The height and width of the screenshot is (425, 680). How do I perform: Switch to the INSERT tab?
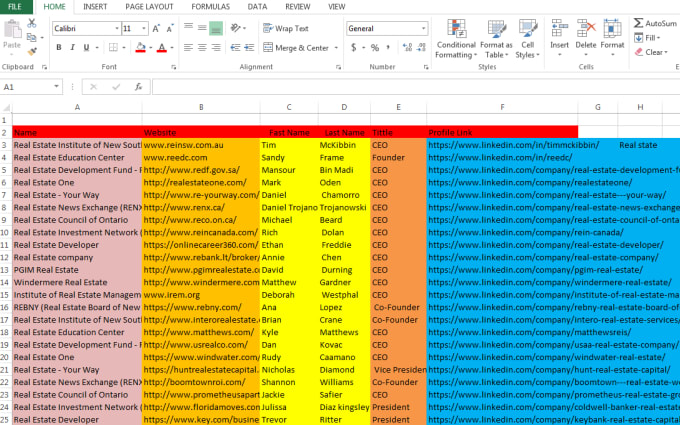[95, 7]
